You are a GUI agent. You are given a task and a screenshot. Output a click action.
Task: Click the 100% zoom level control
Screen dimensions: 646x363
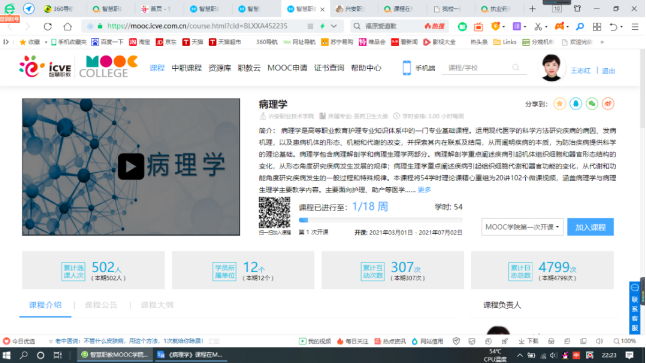[625, 341]
